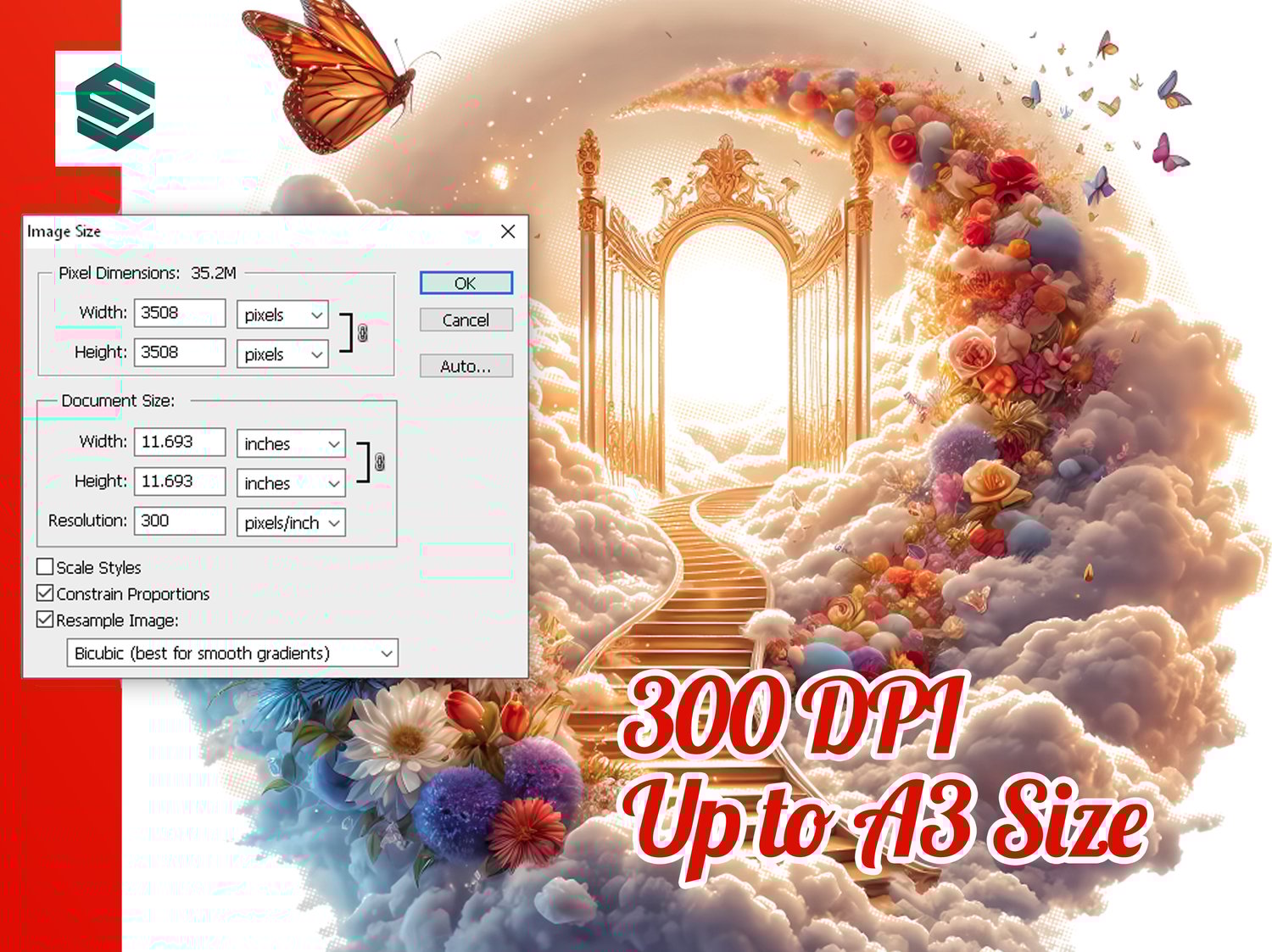Click the Document Size Height field

(180, 481)
